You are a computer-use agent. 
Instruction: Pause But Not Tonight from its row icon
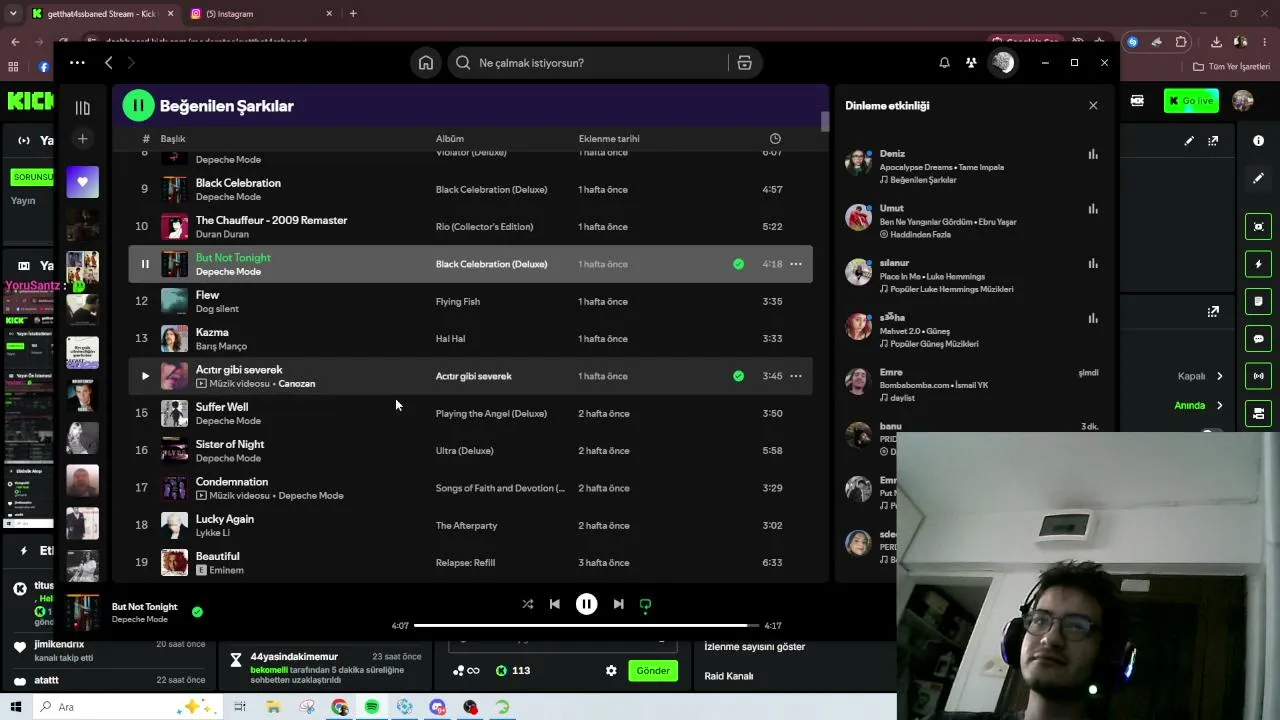coord(145,264)
